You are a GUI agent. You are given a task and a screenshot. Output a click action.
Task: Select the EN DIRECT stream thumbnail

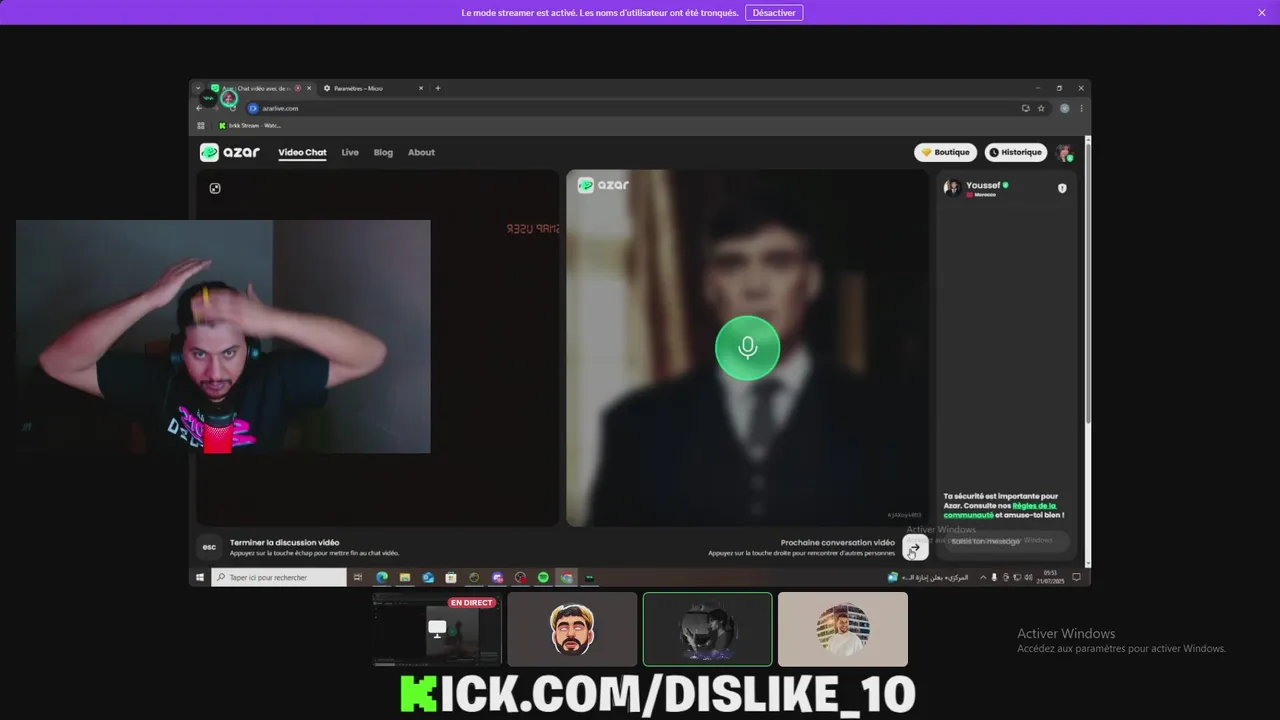[x=437, y=629]
